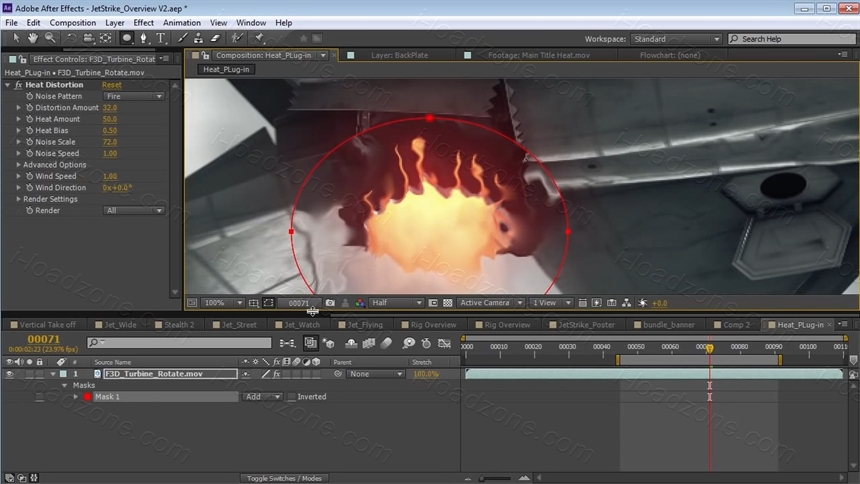Toggle the shy layers icon in timeline

(x=351, y=343)
